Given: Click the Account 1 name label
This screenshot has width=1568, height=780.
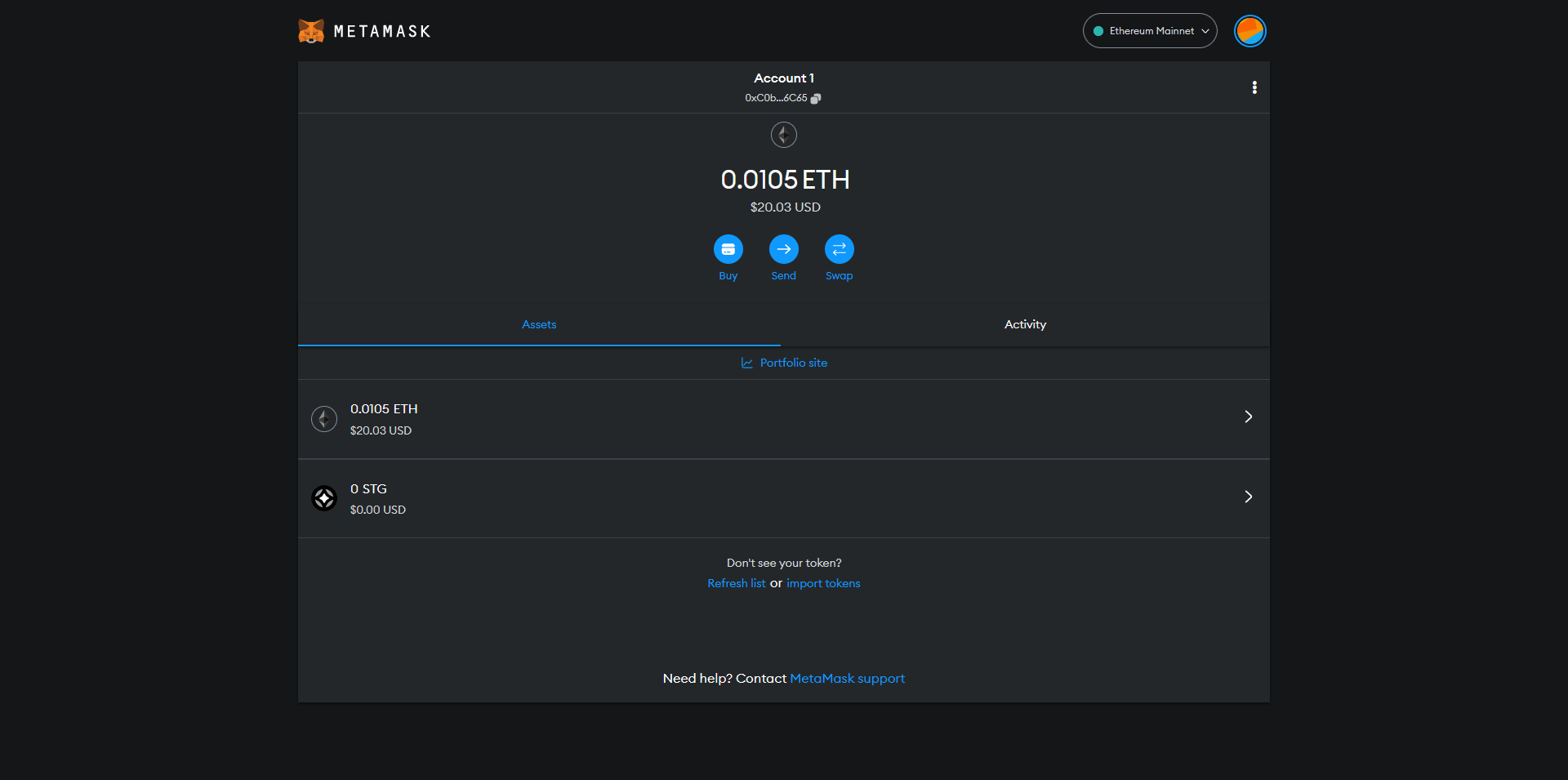Looking at the screenshot, I should coord(784,78).
